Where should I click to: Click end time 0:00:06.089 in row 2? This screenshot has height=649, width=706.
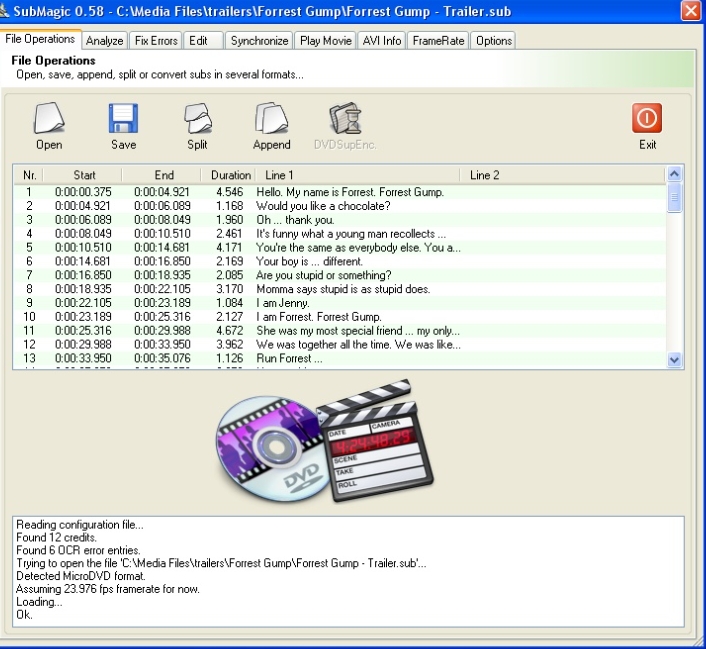tap(162, 206)
